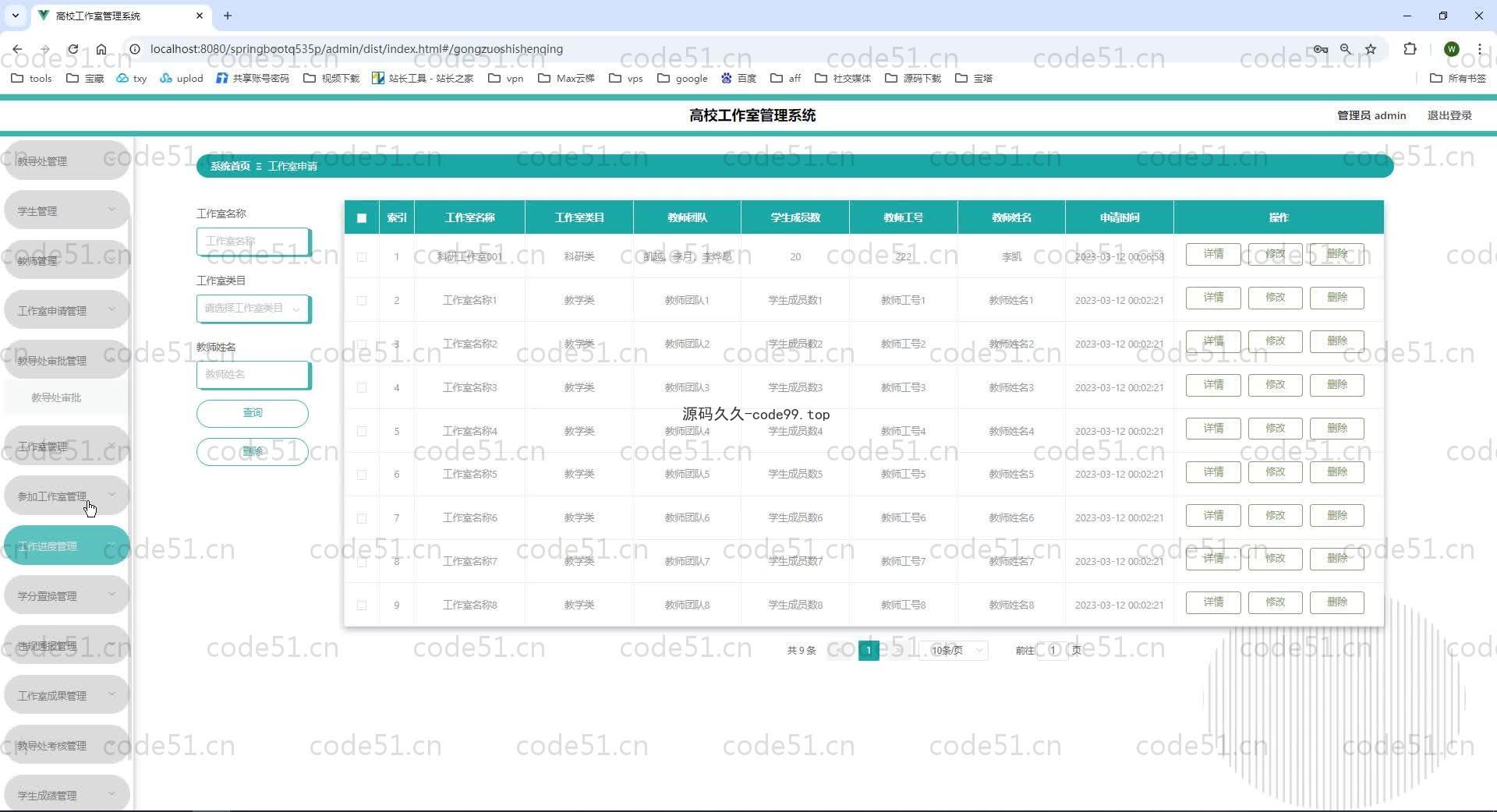Screen dimensions: 1497x812
Task: Open the 请选择工作室类目 dropdown
Action: click(x=253, y=309)
